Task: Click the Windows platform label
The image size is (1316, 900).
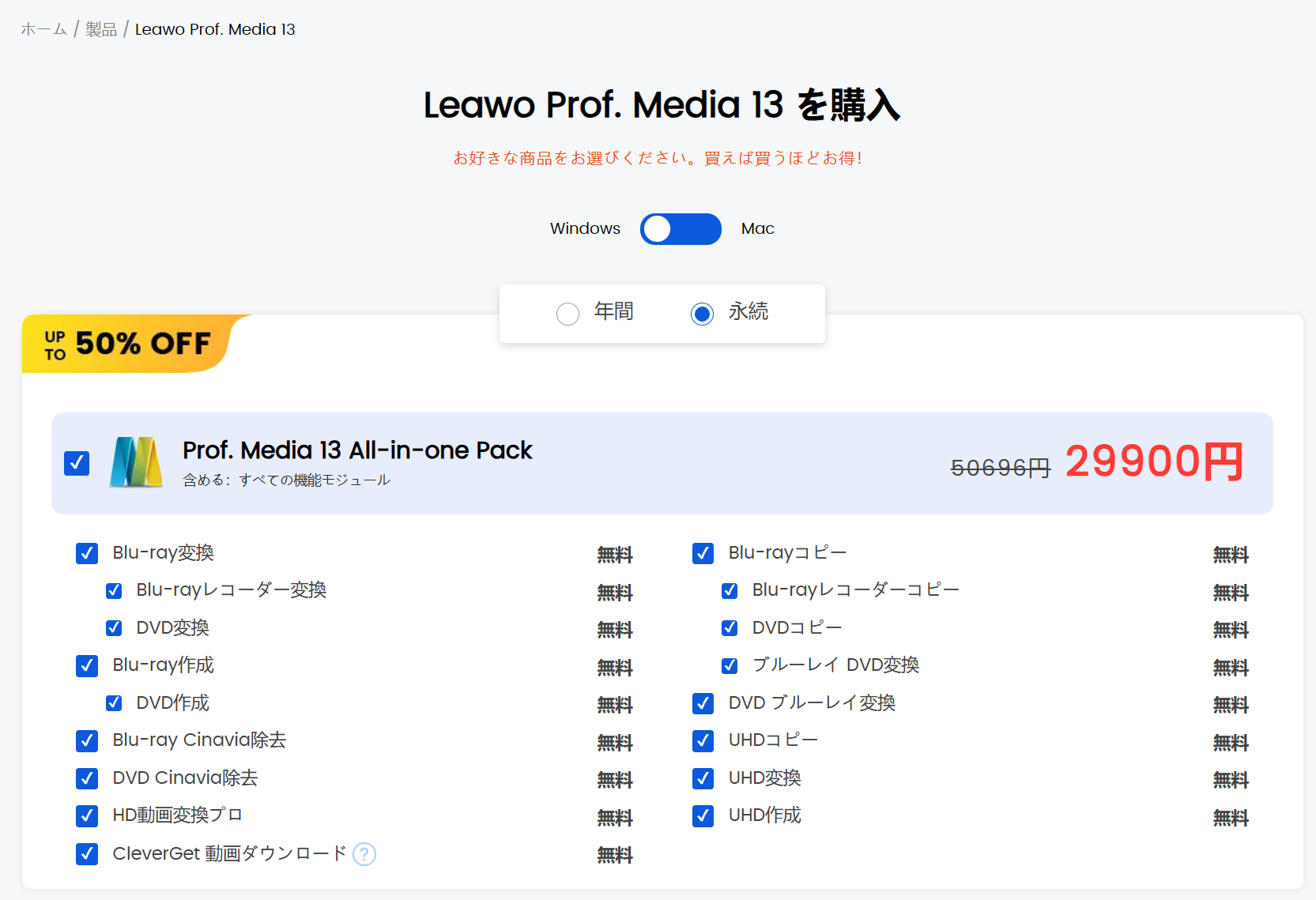Action: 585,228
